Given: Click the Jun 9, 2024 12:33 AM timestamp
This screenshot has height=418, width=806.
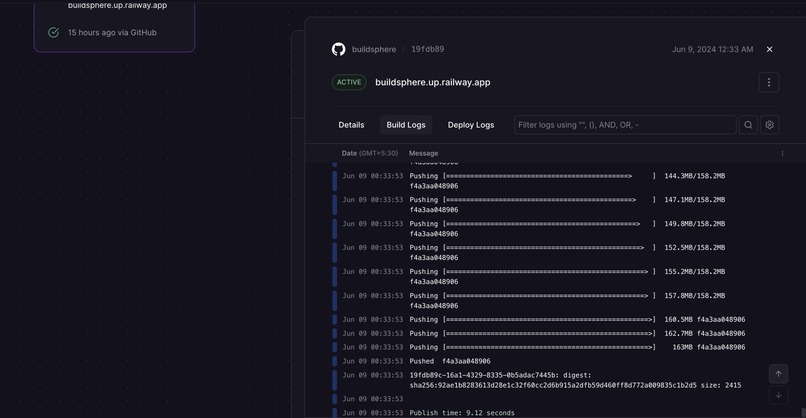Looking at the screenshot, I should pos(712,49).
